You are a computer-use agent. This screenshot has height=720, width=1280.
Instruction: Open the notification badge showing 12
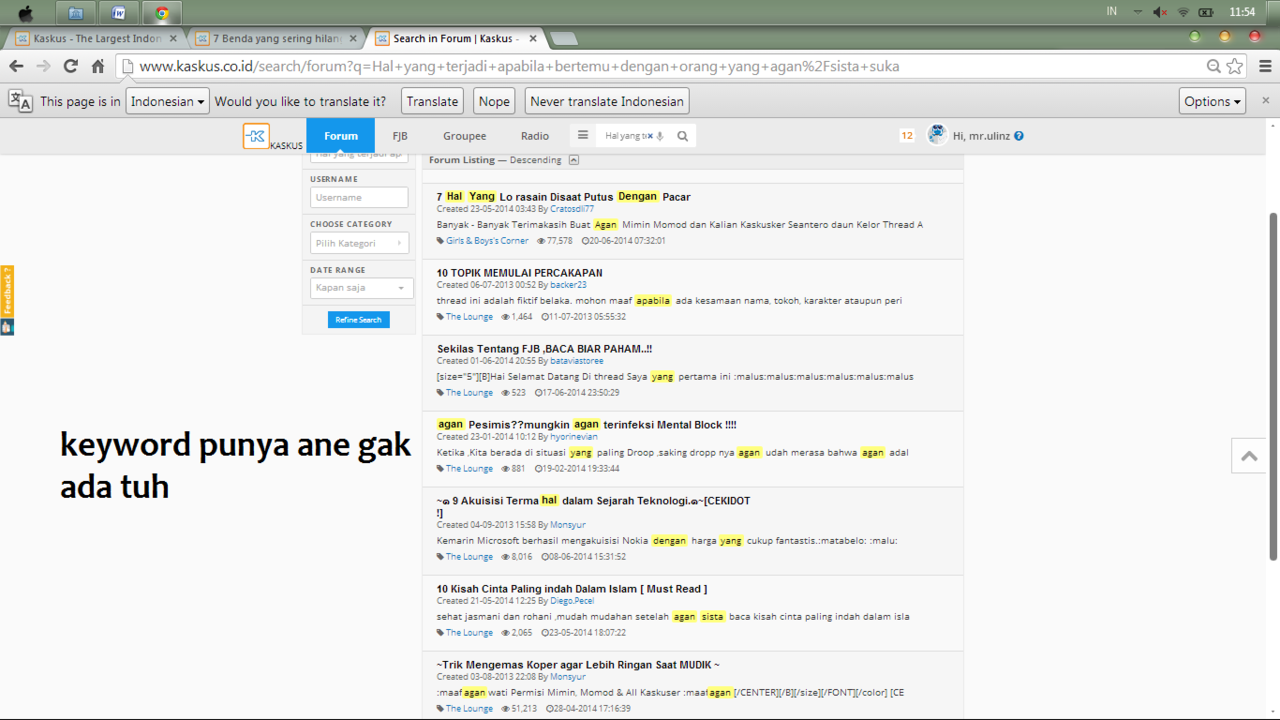[x=906, y=136]
